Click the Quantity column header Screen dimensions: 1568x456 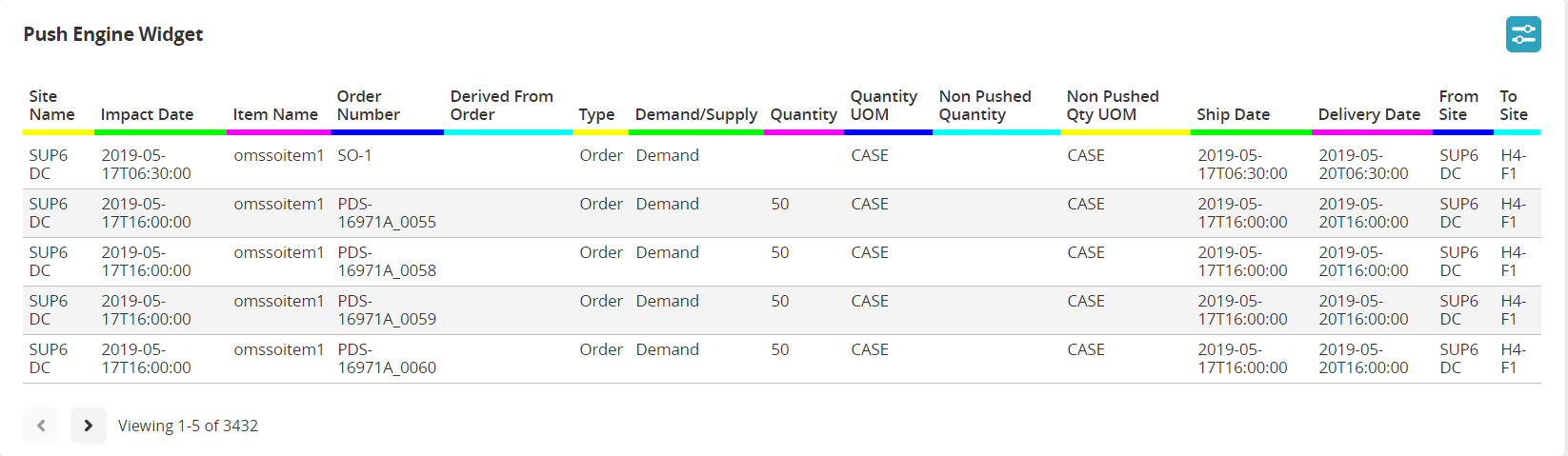(803, 114)
